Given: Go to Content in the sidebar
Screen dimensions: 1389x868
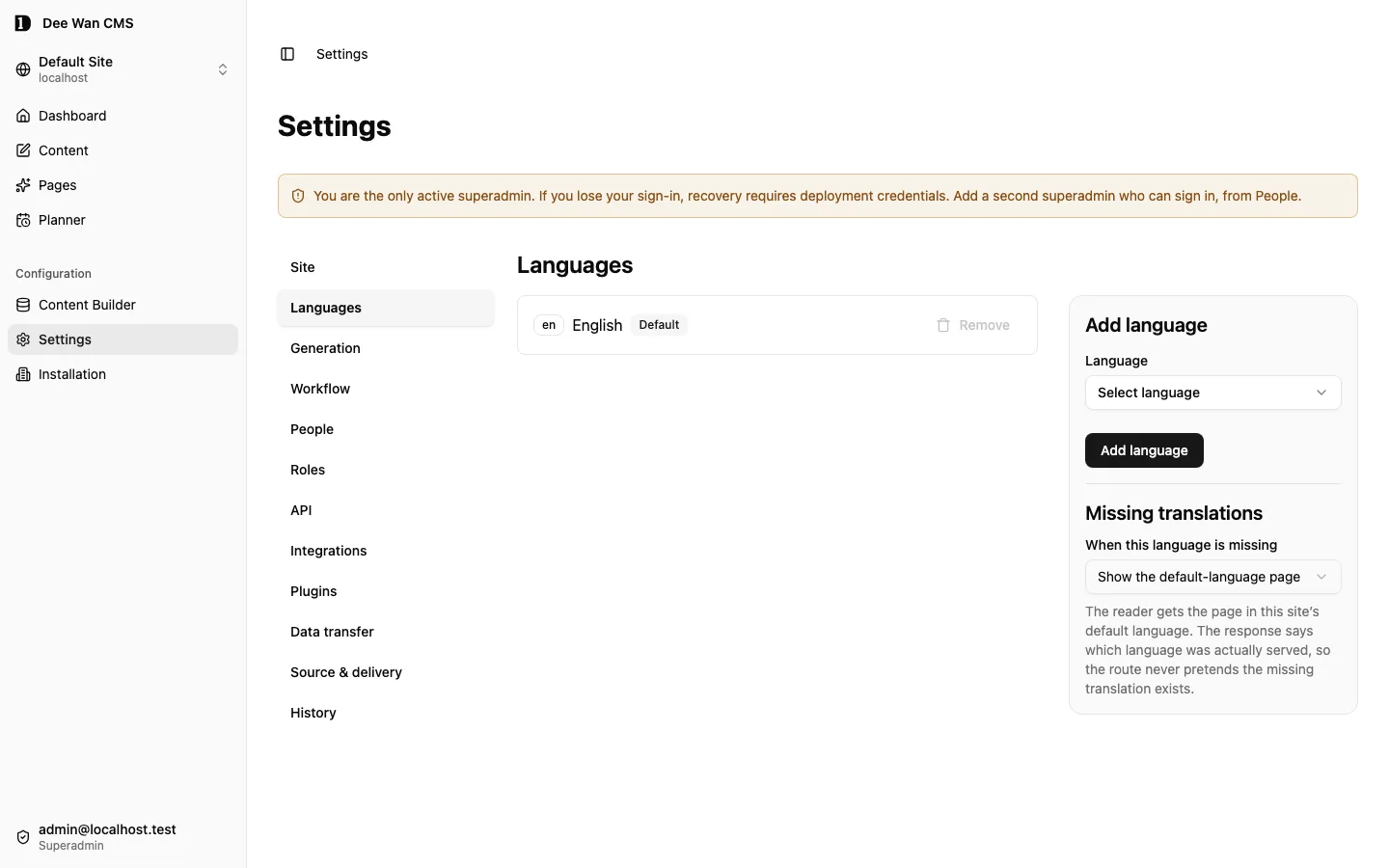Looking at the screenshot, I should click(123, 150).
